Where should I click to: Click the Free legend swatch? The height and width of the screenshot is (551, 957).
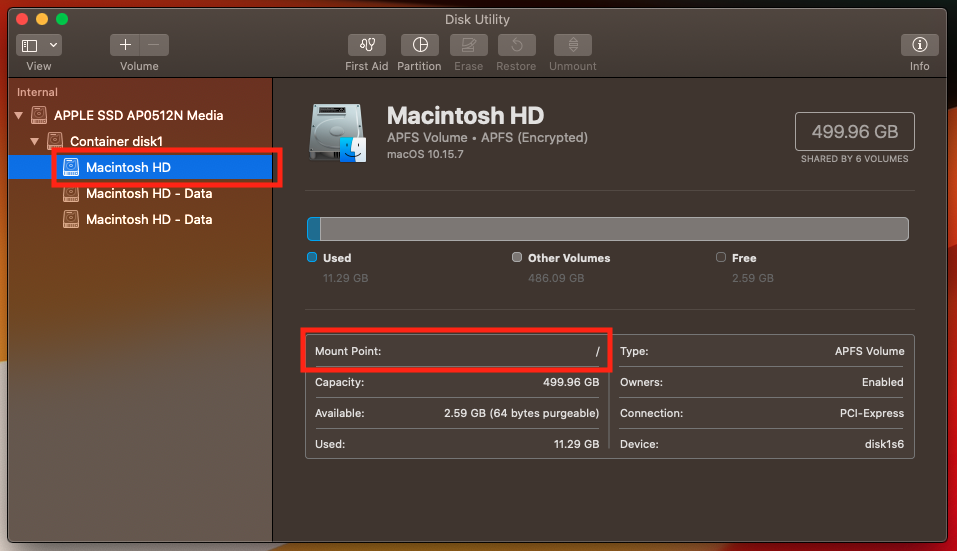[x=721, y=257]
